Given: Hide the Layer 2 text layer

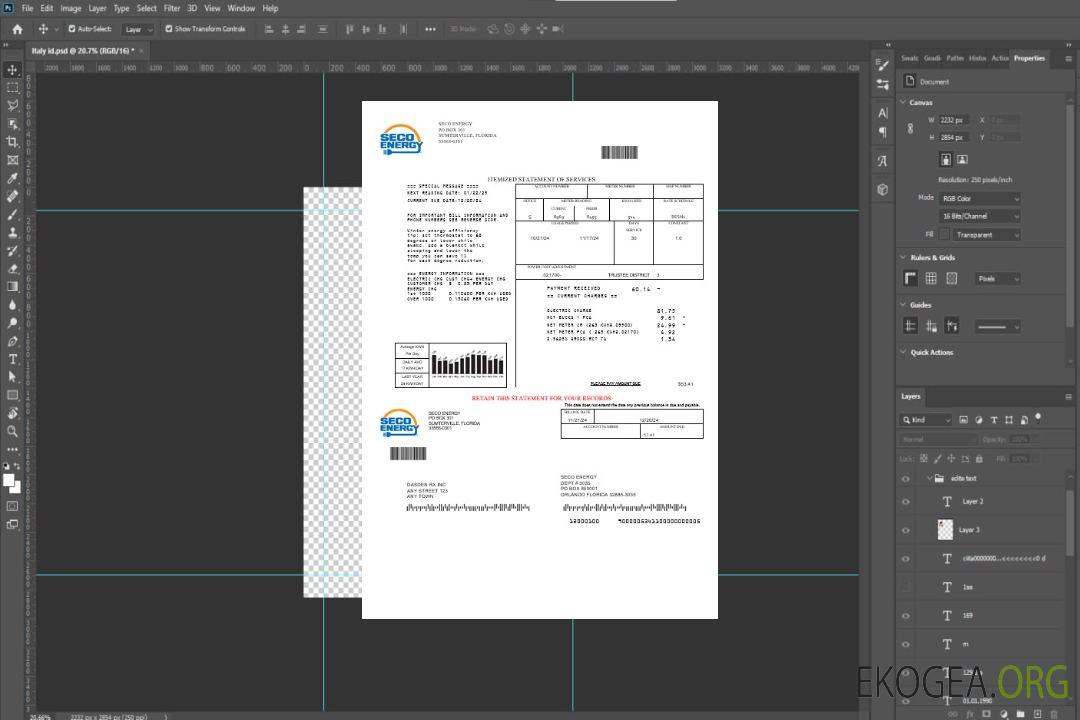Looking at the screenshot, I should pos(906,502).
